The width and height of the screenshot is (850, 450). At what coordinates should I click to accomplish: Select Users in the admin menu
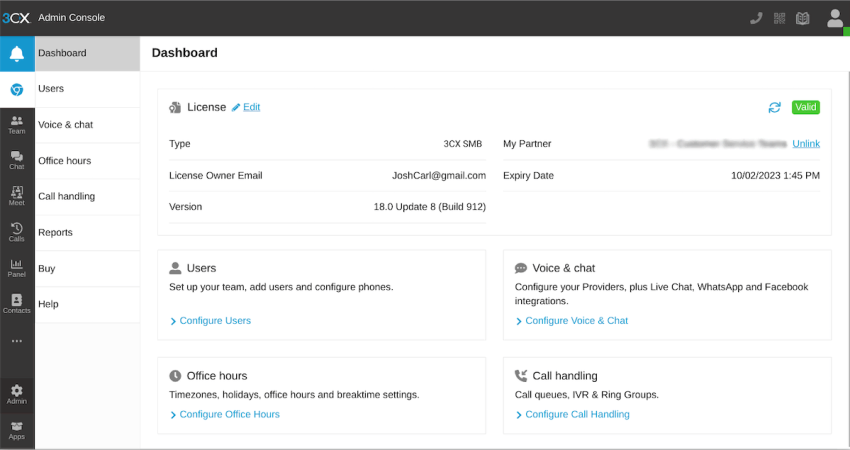click(x=51, y=89)
